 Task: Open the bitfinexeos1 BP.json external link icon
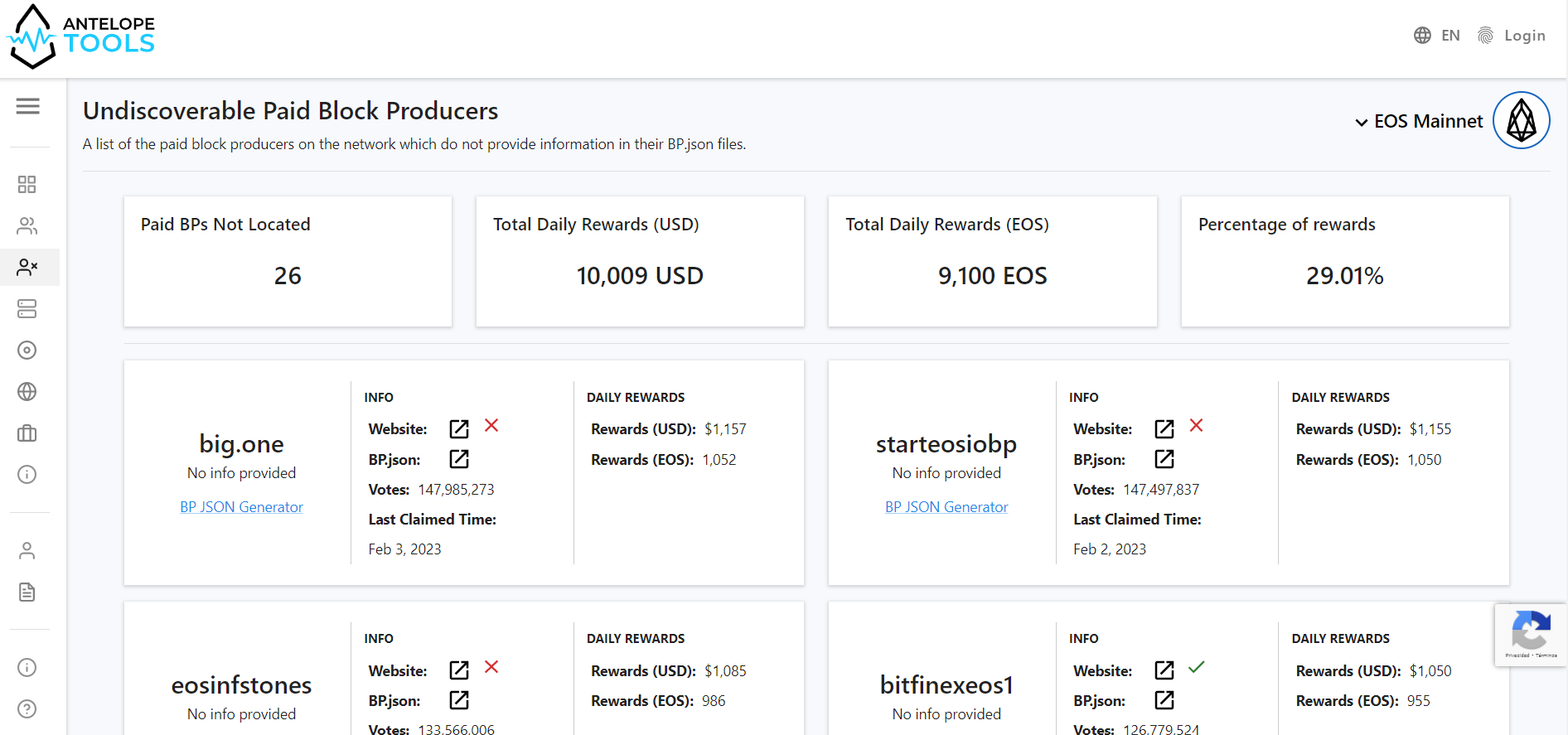point(1164,700)
